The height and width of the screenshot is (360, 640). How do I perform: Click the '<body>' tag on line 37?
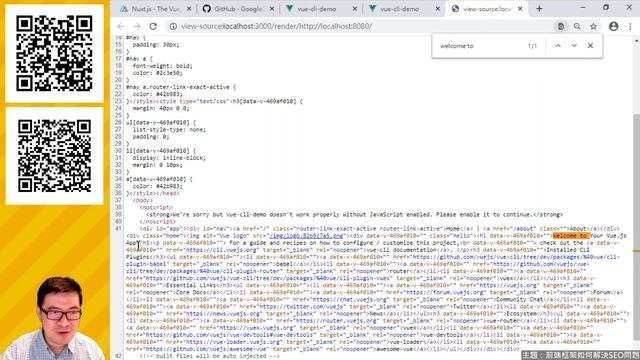pyautogui.click(x=143, y=200)
